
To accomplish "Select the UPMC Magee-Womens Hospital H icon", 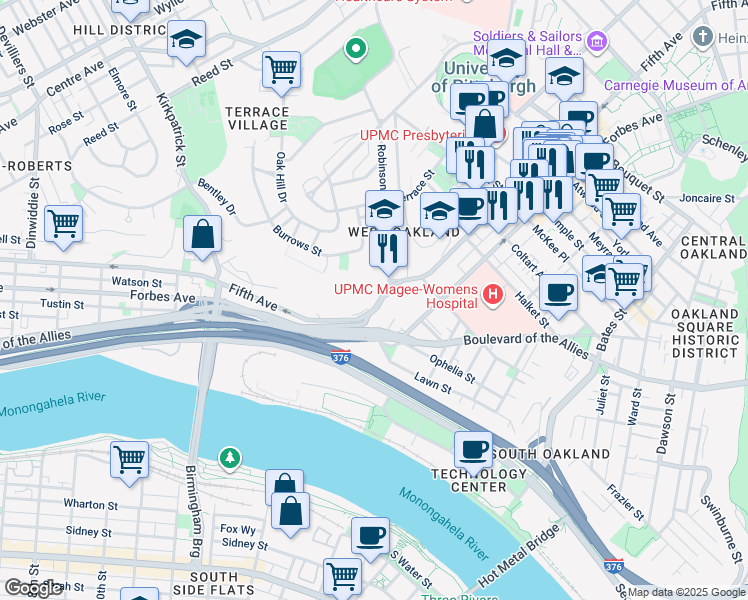I will tap(493, 295).
